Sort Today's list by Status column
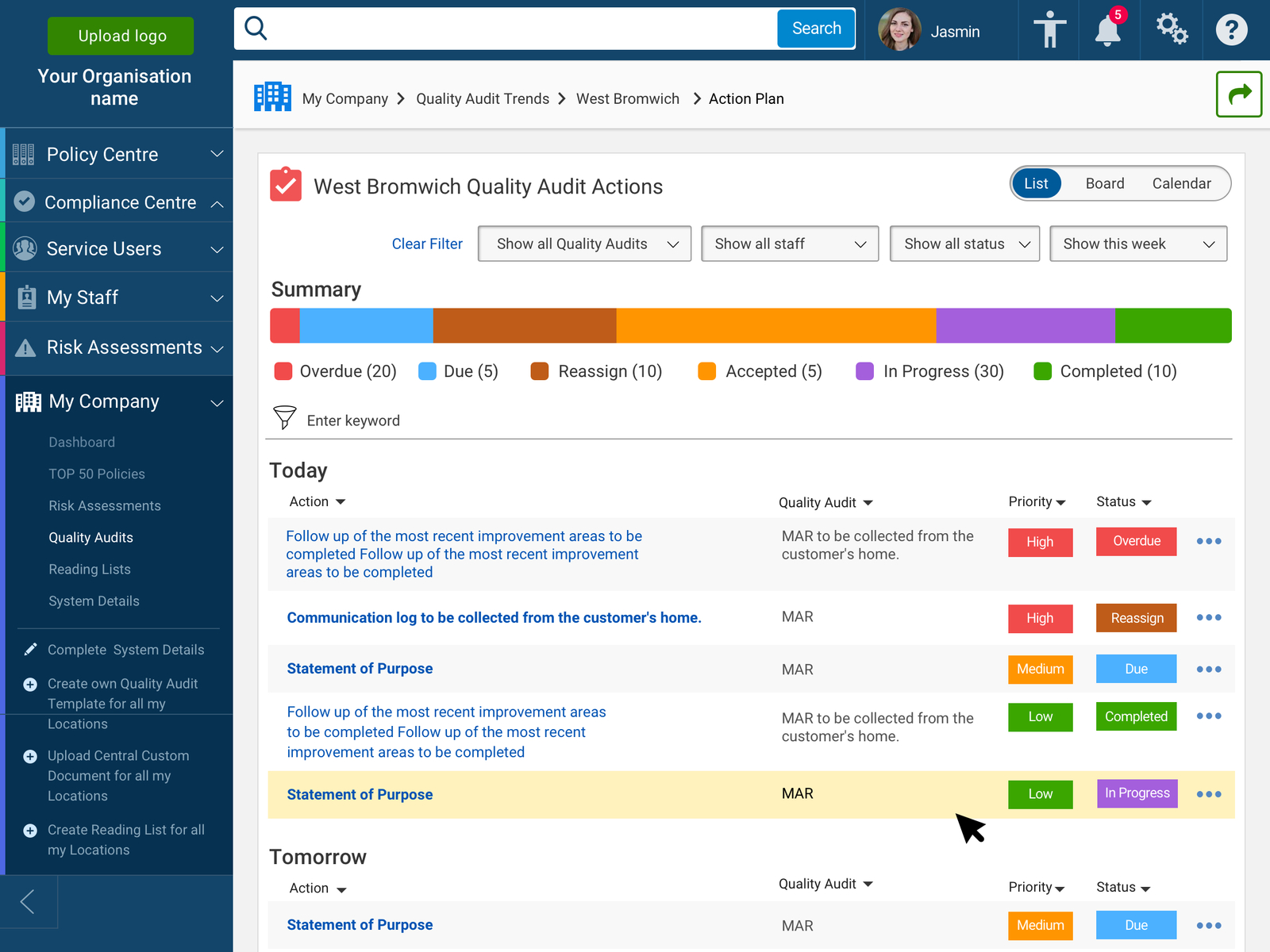Screen dimensions: 1270x952 [1123, 501]
